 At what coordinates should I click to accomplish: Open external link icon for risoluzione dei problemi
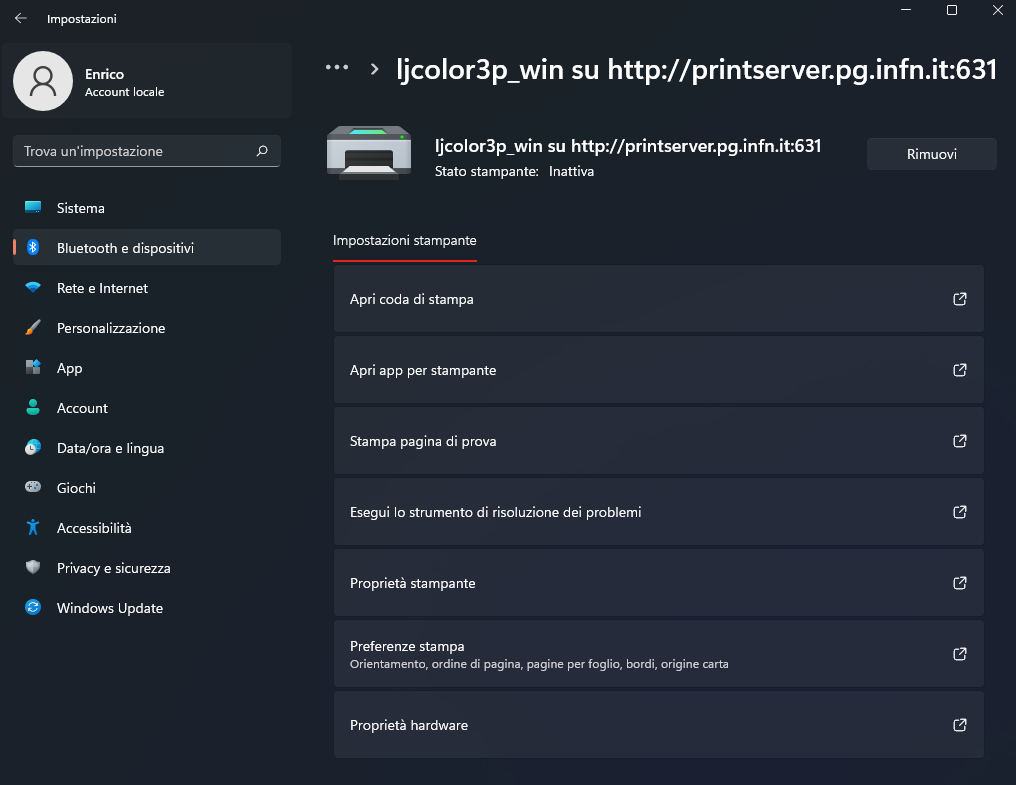tap(960, 512)
